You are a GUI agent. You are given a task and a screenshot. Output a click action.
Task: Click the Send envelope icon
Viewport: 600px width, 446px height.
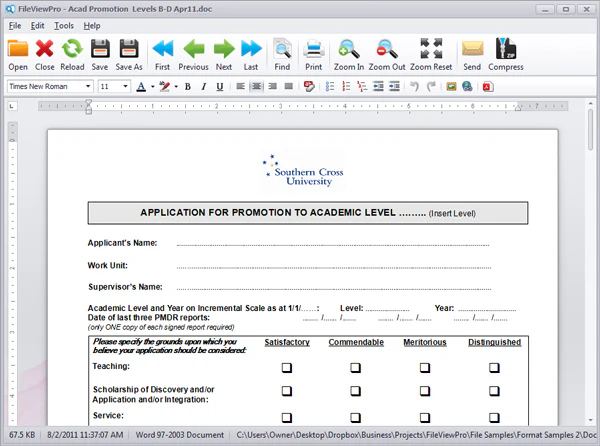(x=472, y=49)
